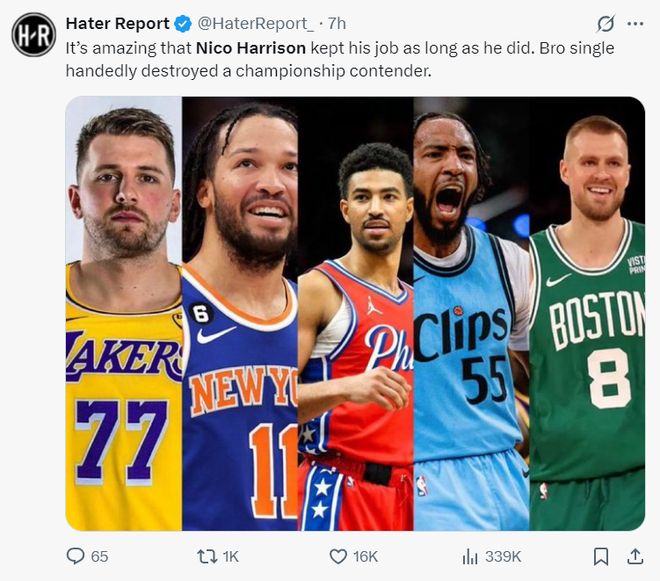Click the blue verified badge
This screenshot has width=660, height=581.
pos(181,23)
